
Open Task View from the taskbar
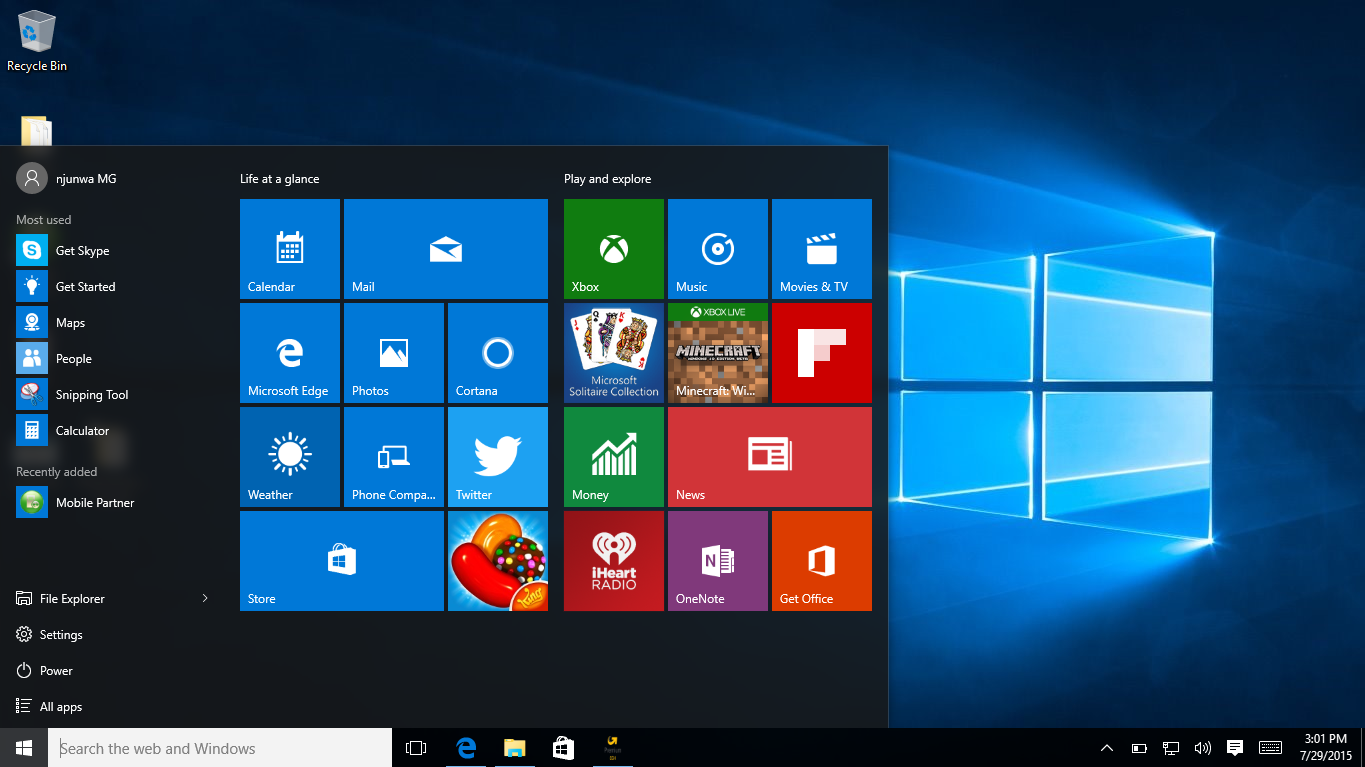[416, 748]
